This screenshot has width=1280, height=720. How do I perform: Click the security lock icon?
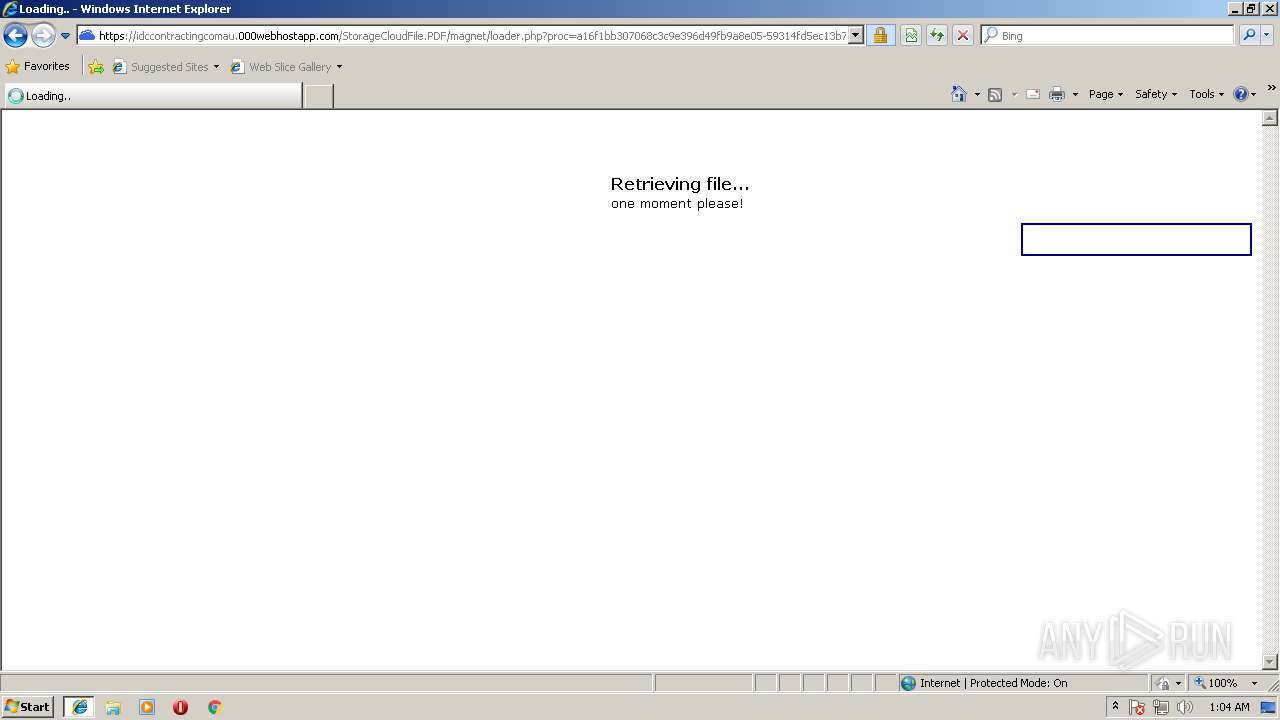point(880,36)
